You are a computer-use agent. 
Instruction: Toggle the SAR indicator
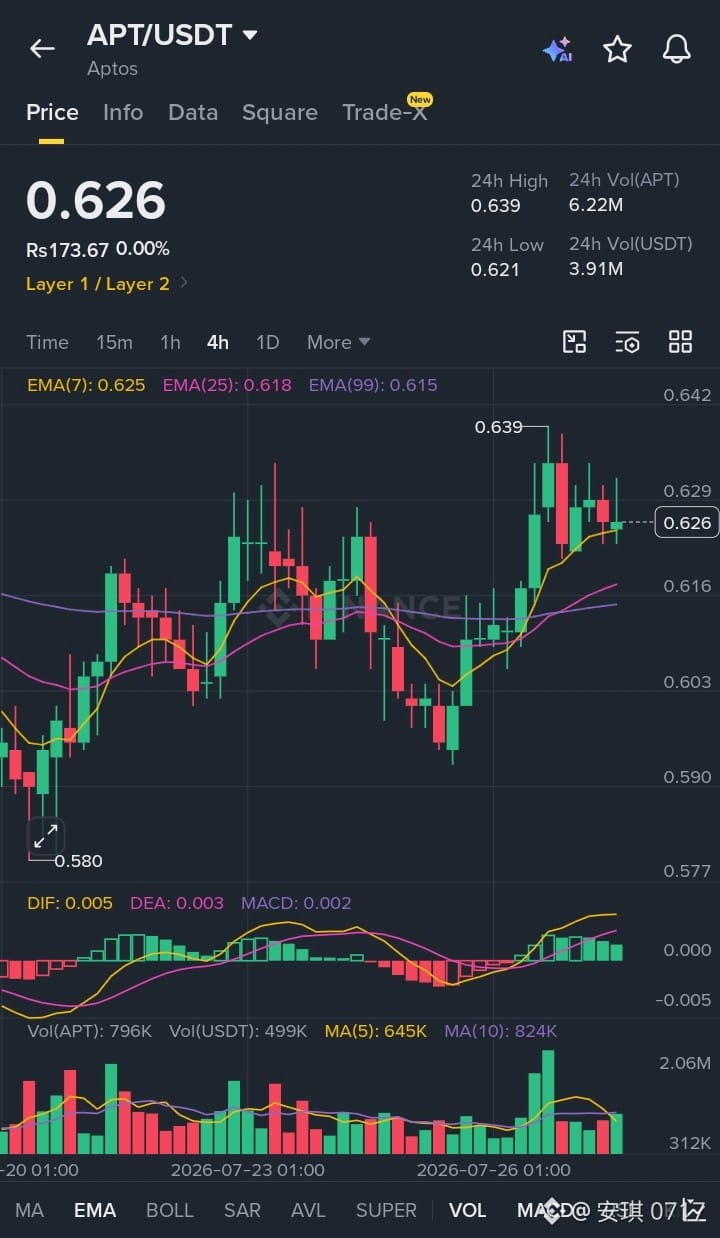(x=242, y=1210)
